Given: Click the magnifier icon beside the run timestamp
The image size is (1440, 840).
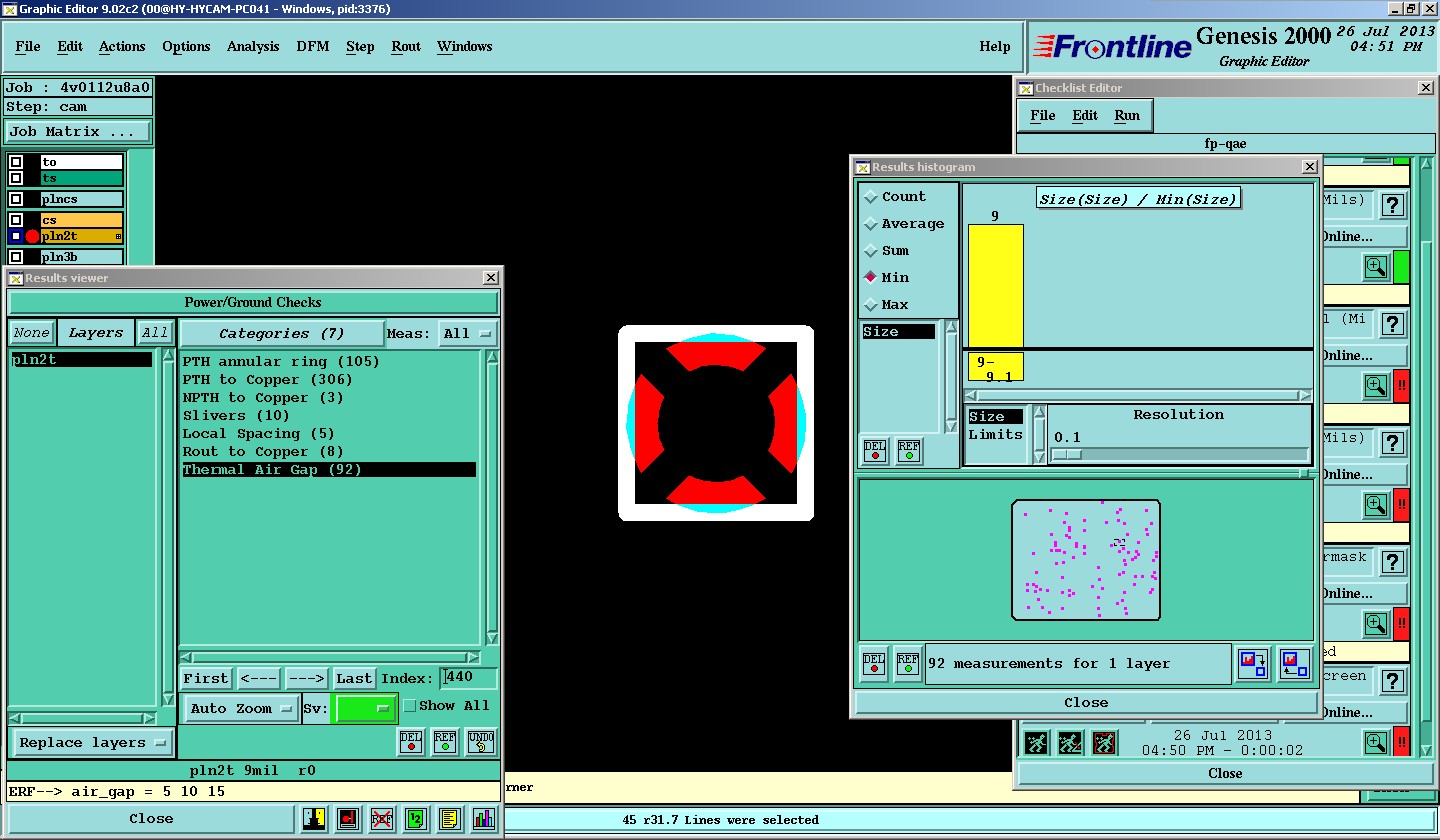Looking at the screenshot, I should (1376, 743).
